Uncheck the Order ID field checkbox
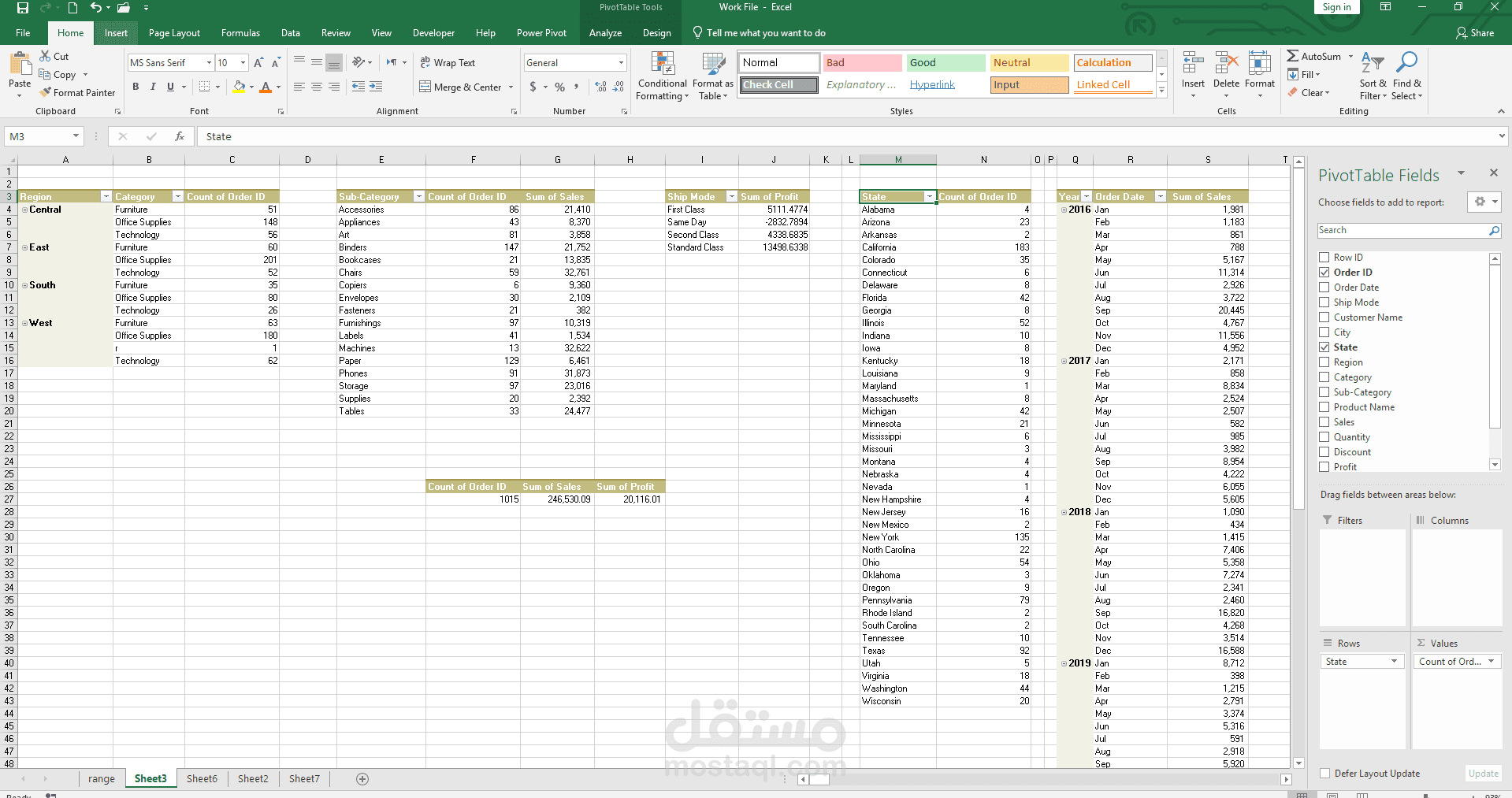Image resolution: width=1512 pixels, height=798 pixels. [x=1324, y=273]
